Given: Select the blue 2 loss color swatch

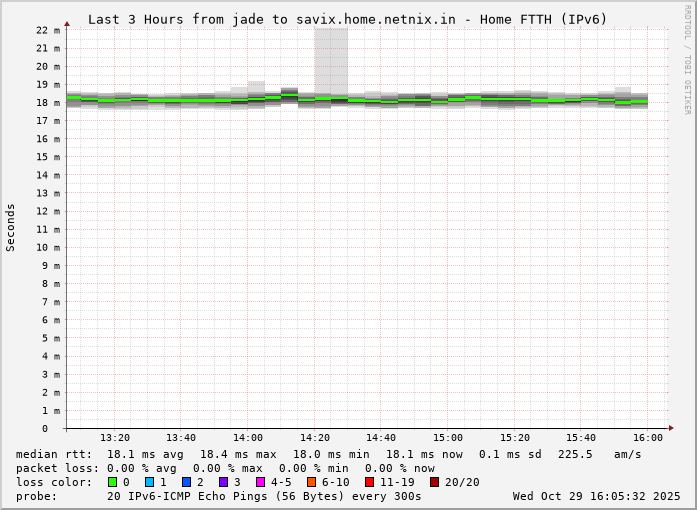Looking at the screenshot, I should coord(187,482).
